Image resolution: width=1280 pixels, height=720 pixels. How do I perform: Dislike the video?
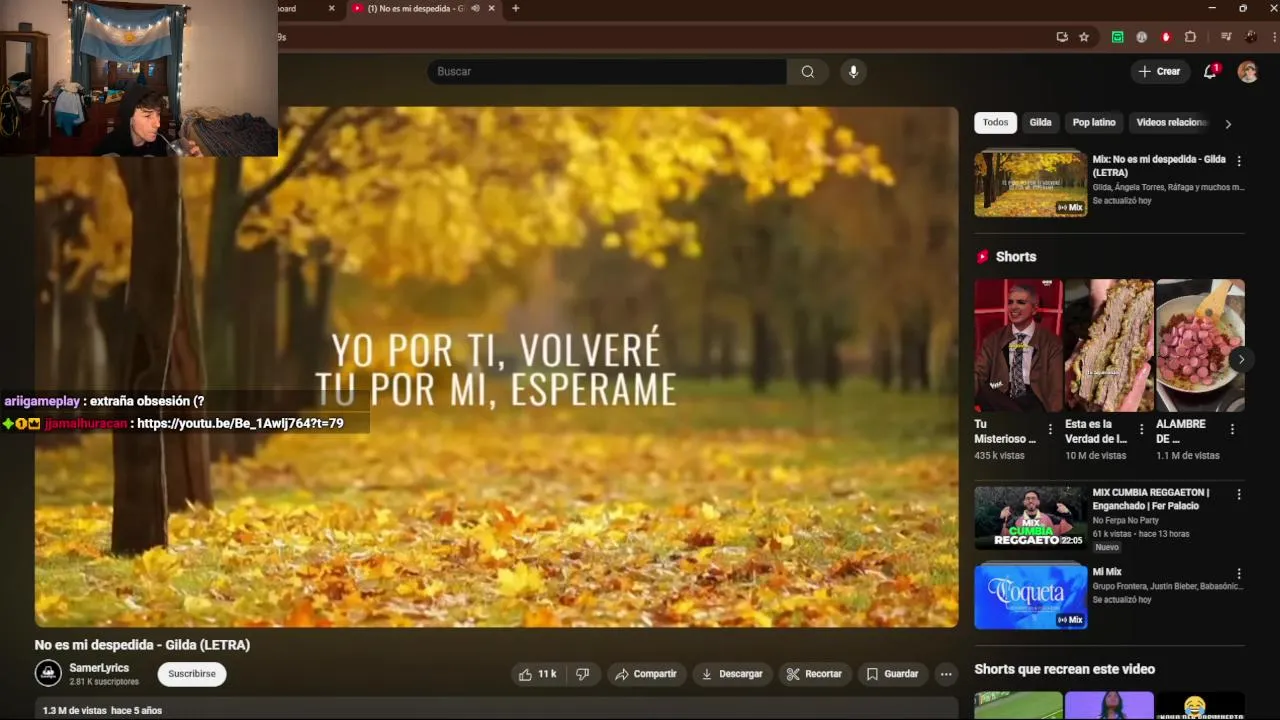pos(582,674)
